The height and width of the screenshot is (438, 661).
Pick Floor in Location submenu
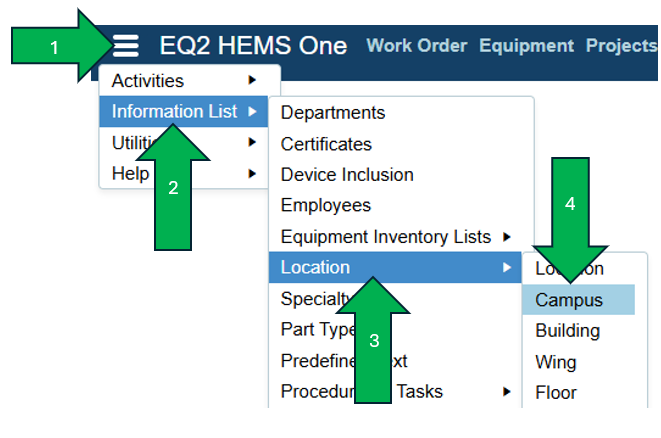tap(556, 393)
